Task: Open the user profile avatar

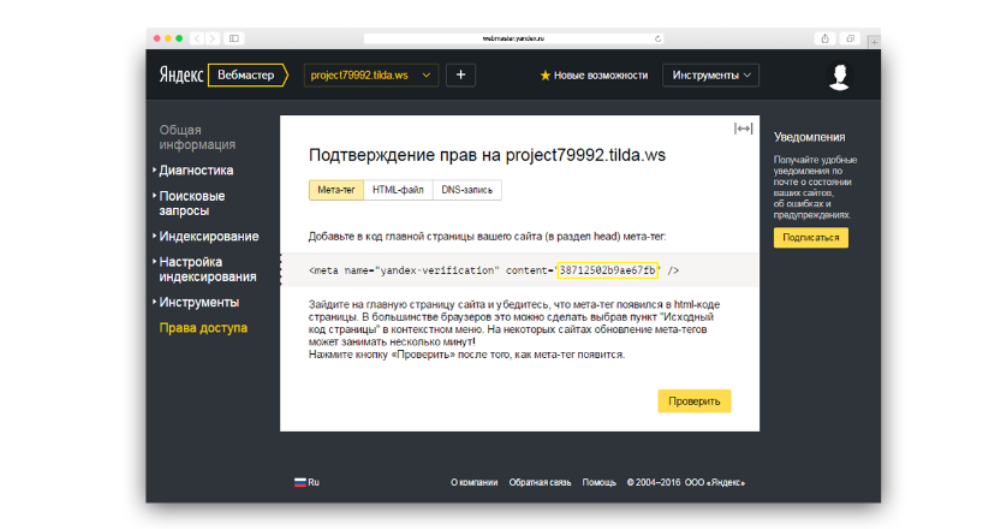Action: pyautogui.click(x=839, y=76)
